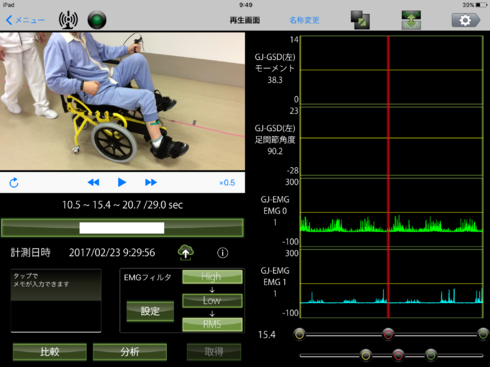Click the GJ-GSD(左) モーメント graph
Viewport: 490px width, 367px height.
[x=392, y=70]
